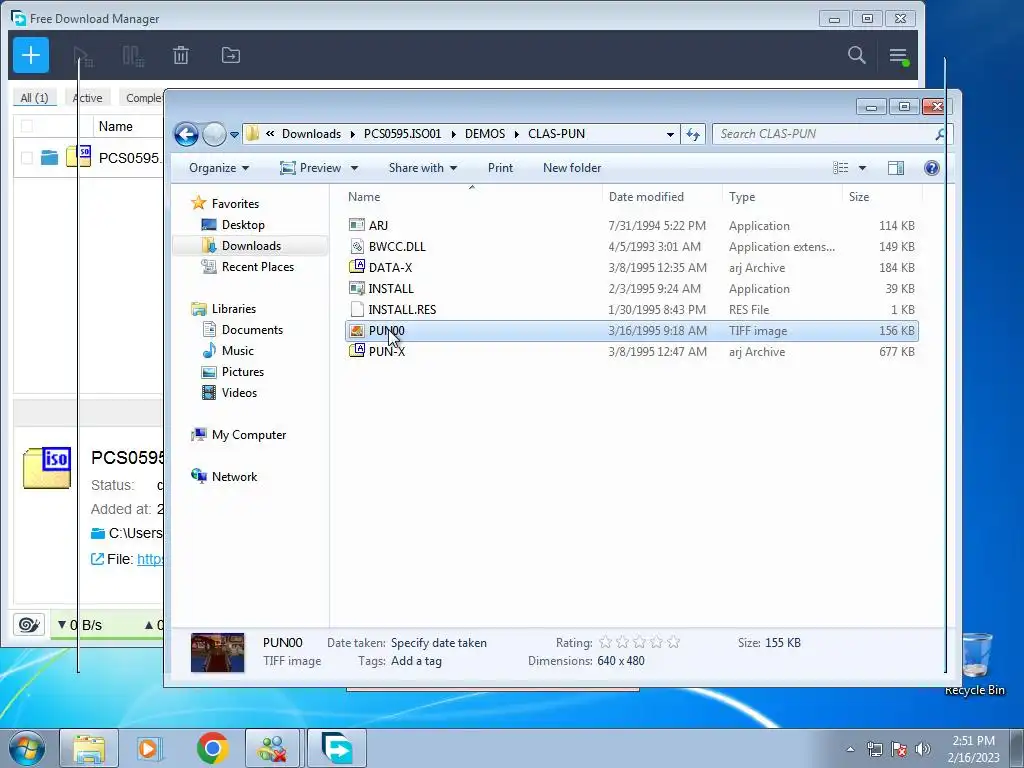Open the Share with menu
This screenshot has height=768, width=1024.
click(x=423, y=168)
